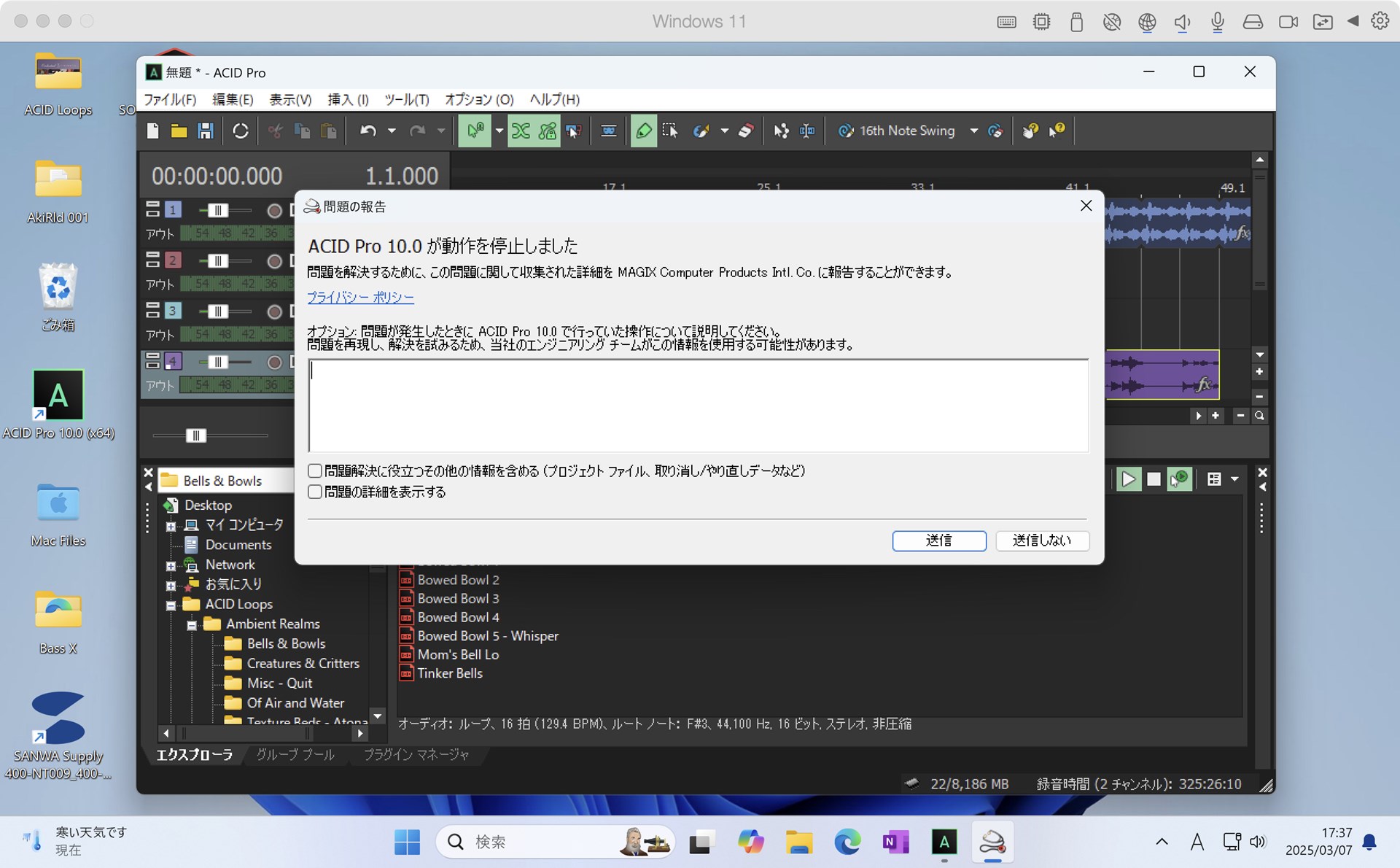Collapse the ACID Loops tree node
Viewport: 1400px width, 868px height.
tap(171, 605)
